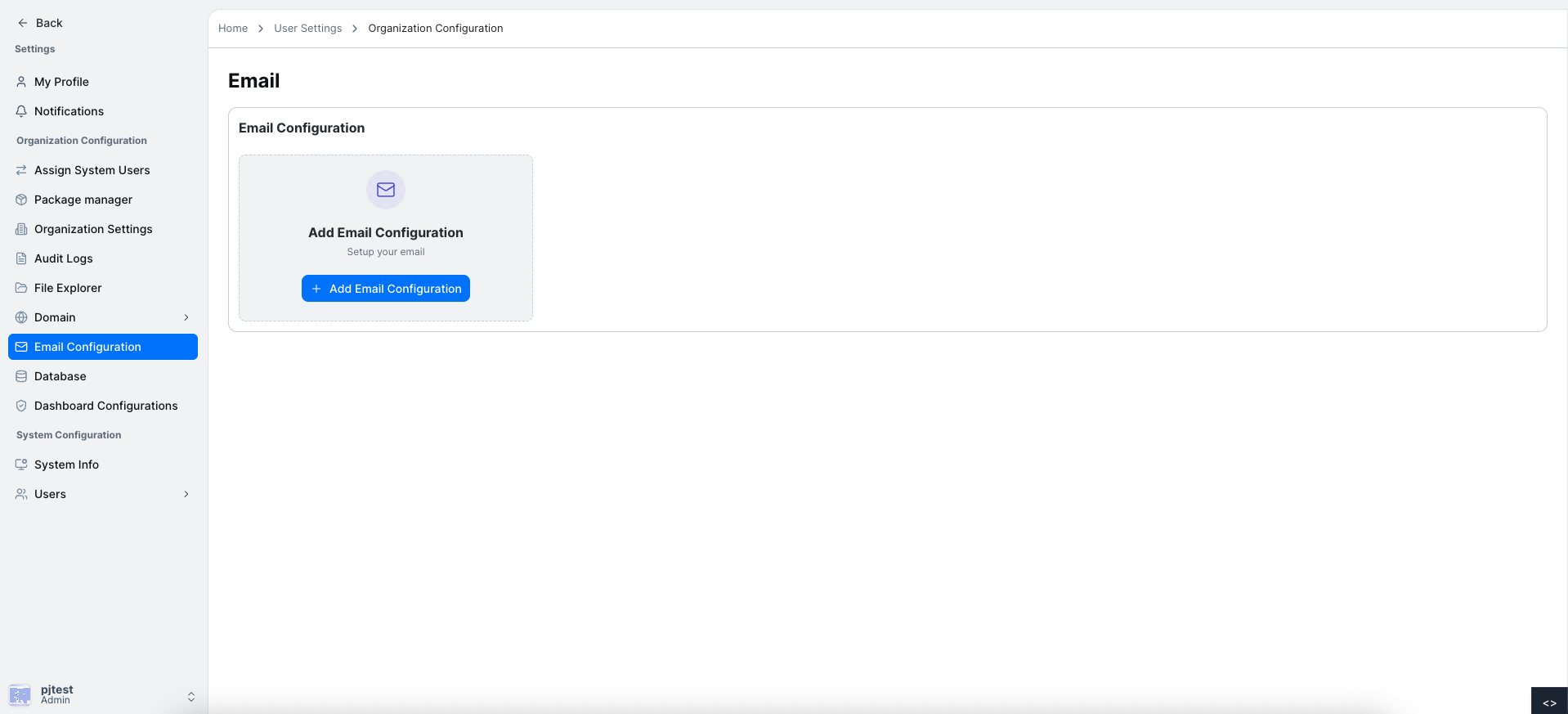Viewport: 1568px width, 714px height.
Task: Click the pjtest avatar image
Action: coord(20,695)
